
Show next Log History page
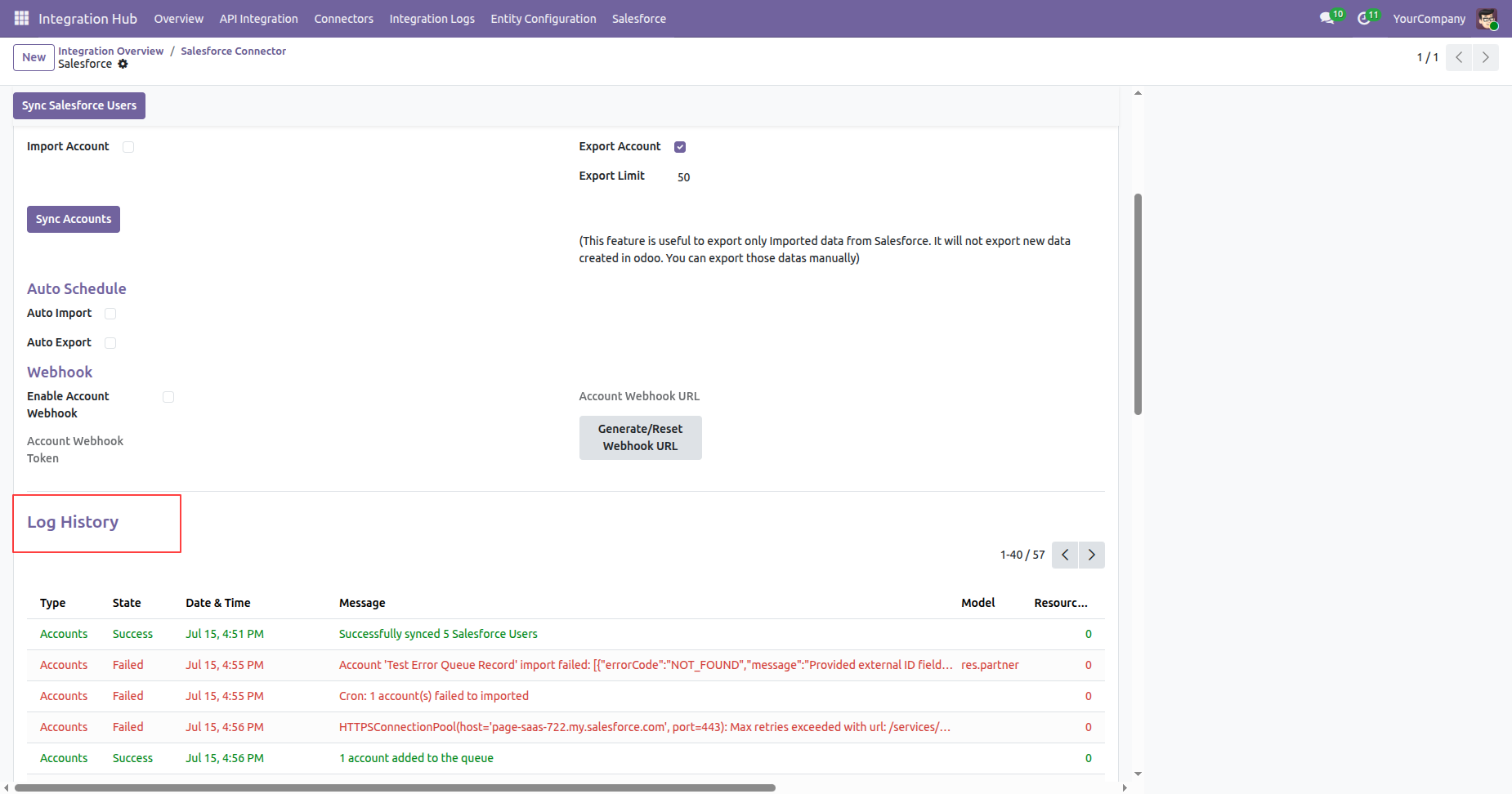pos(1092,555)
